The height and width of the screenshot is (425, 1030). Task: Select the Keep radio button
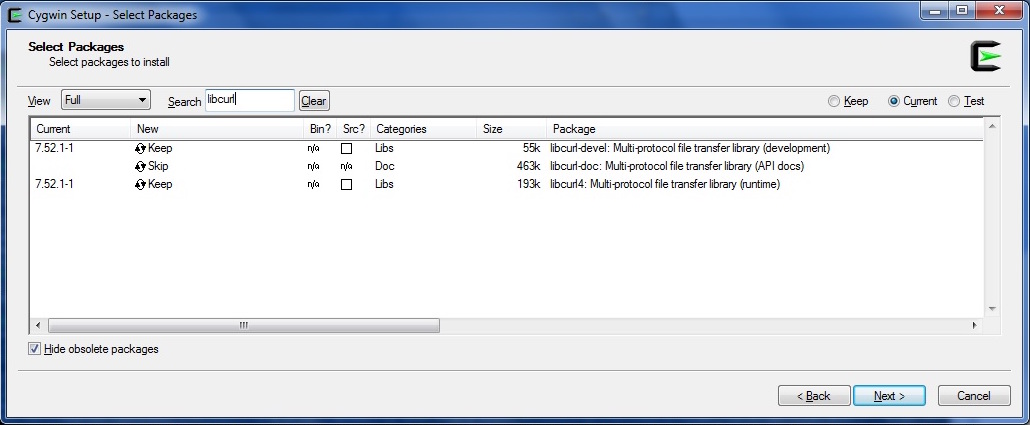pos(834,101)
